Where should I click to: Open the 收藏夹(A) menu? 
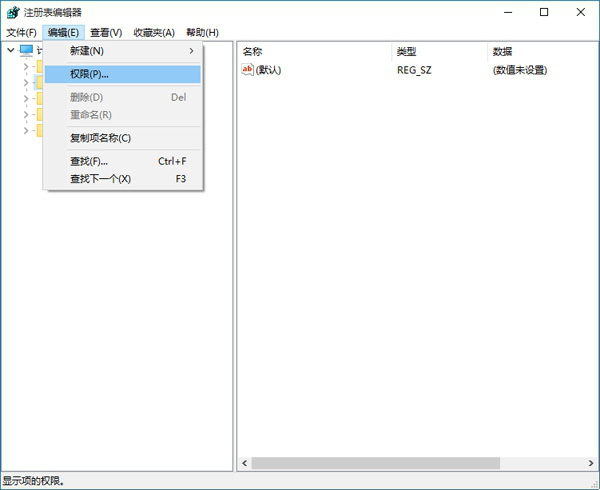[x=154, y=33]
